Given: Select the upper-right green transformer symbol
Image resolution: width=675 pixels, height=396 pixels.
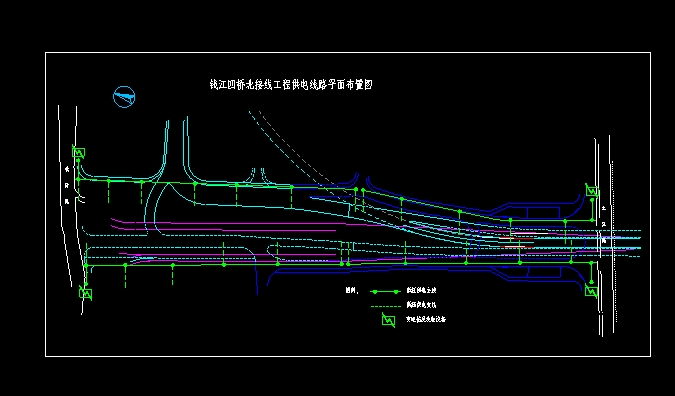Looking at the screenshot, I should point(592,191).
